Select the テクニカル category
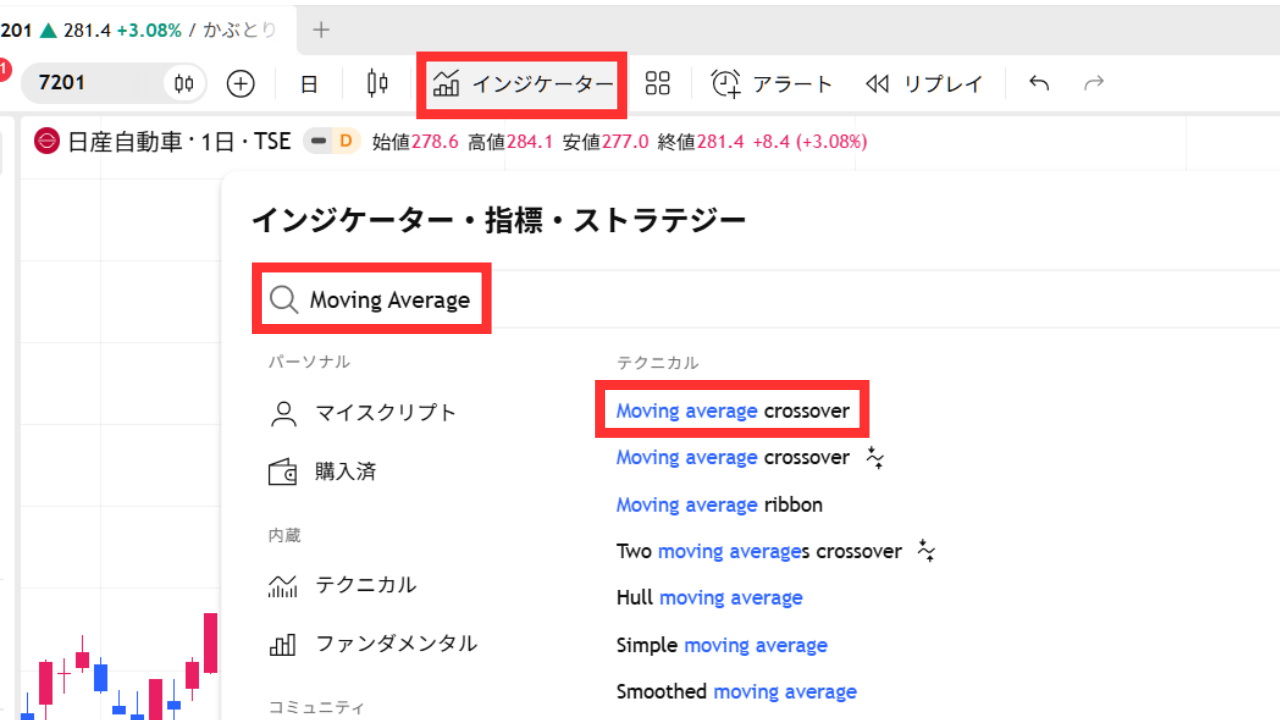The image size is (1280, 720). [342, 585]
